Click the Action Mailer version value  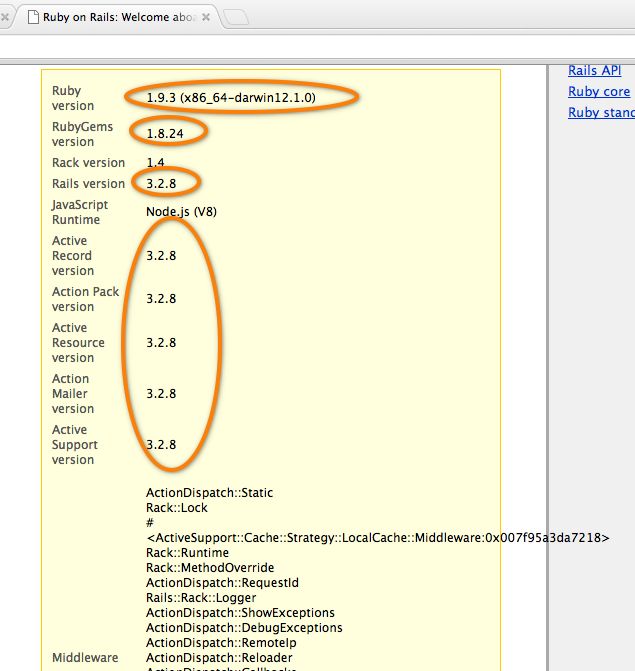coord(161,394)
